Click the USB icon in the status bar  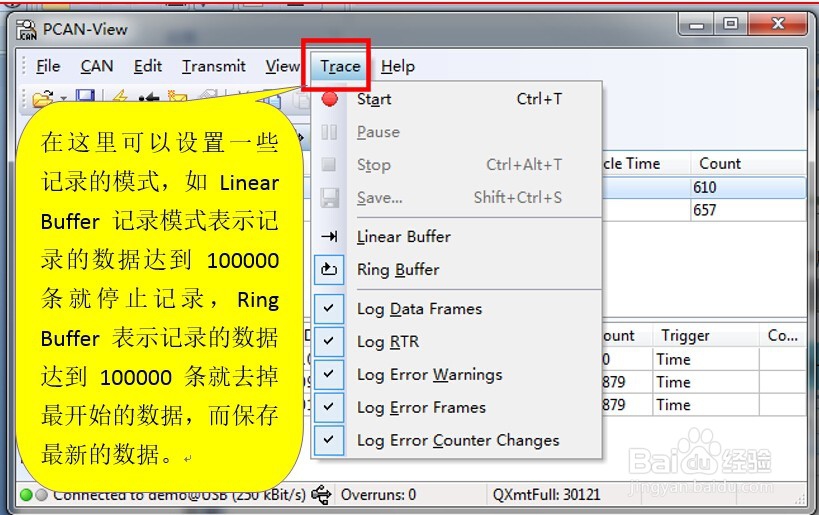(321, 494)
